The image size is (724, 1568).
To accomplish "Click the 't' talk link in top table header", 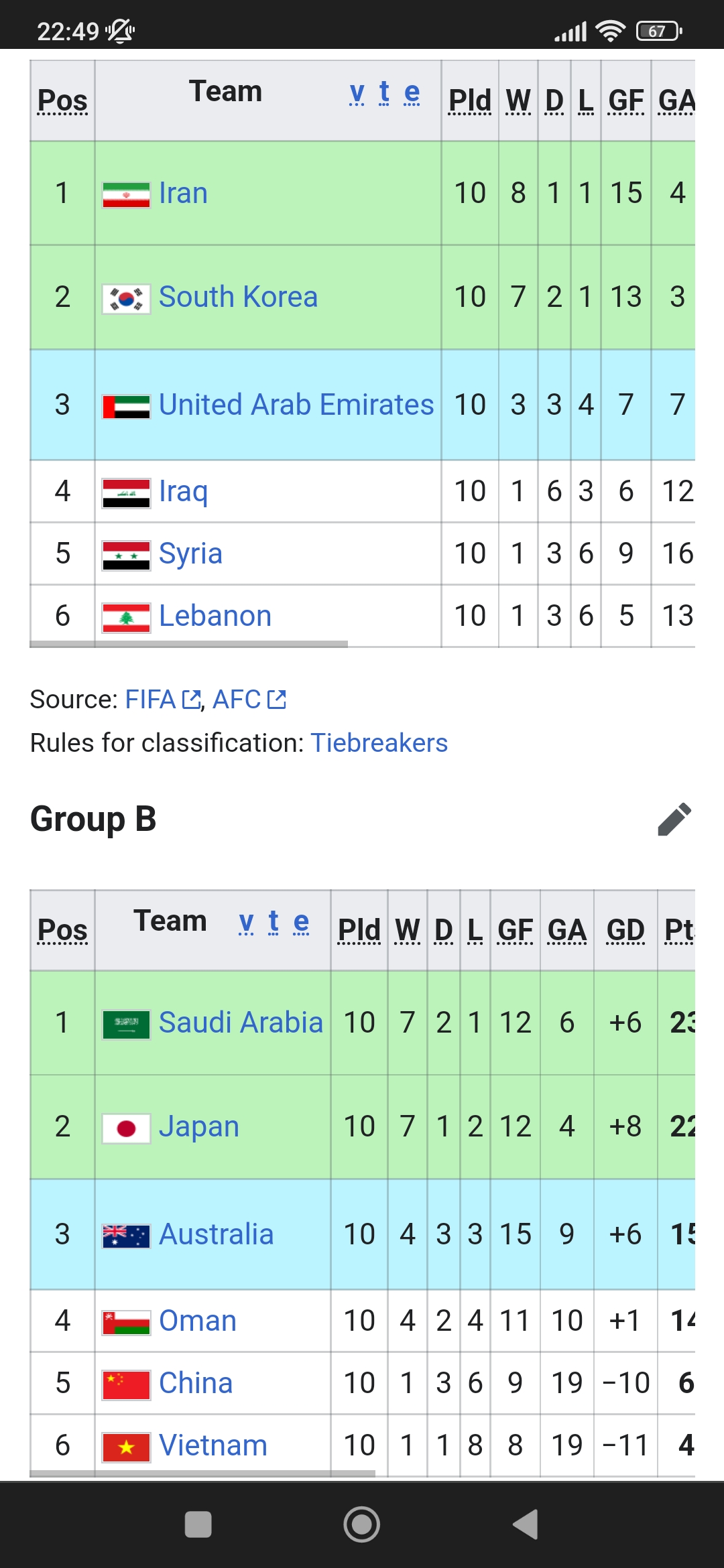I will point(384,92).
